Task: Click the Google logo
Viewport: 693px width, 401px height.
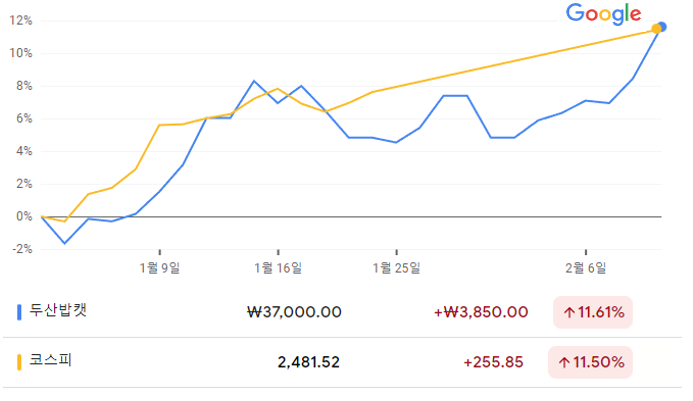Action: [x=602, y=13]
